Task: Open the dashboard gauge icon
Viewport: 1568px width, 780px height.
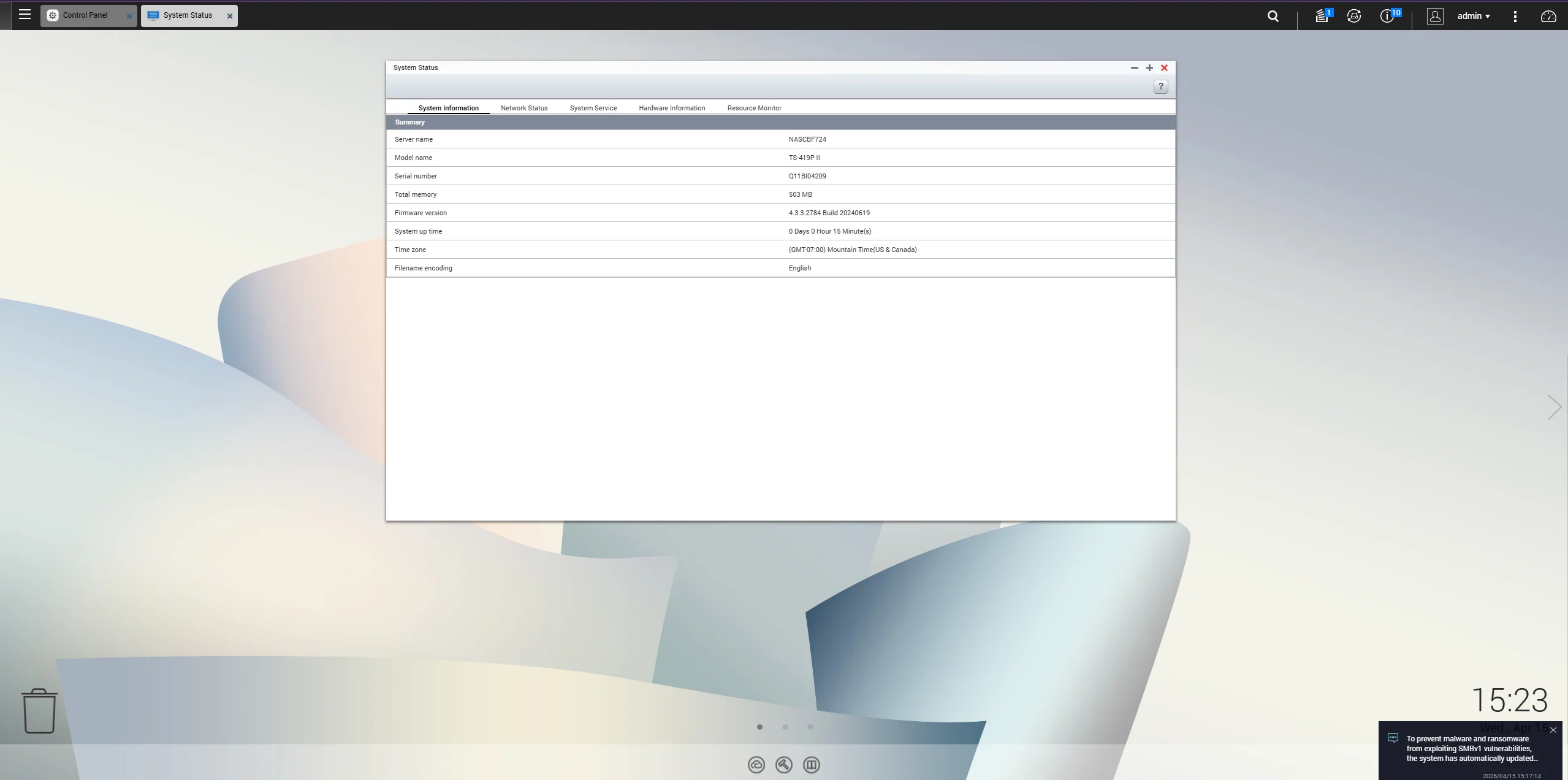Action: tap(1548, 17)
